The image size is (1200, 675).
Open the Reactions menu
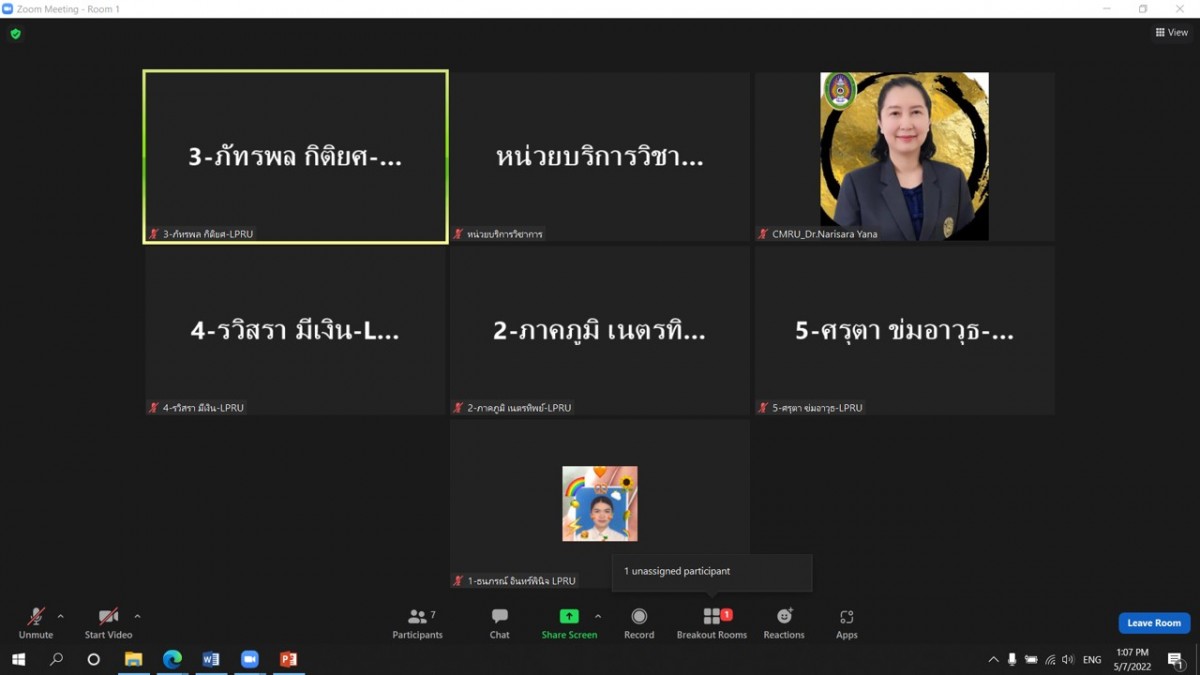(x=783, y=623)
